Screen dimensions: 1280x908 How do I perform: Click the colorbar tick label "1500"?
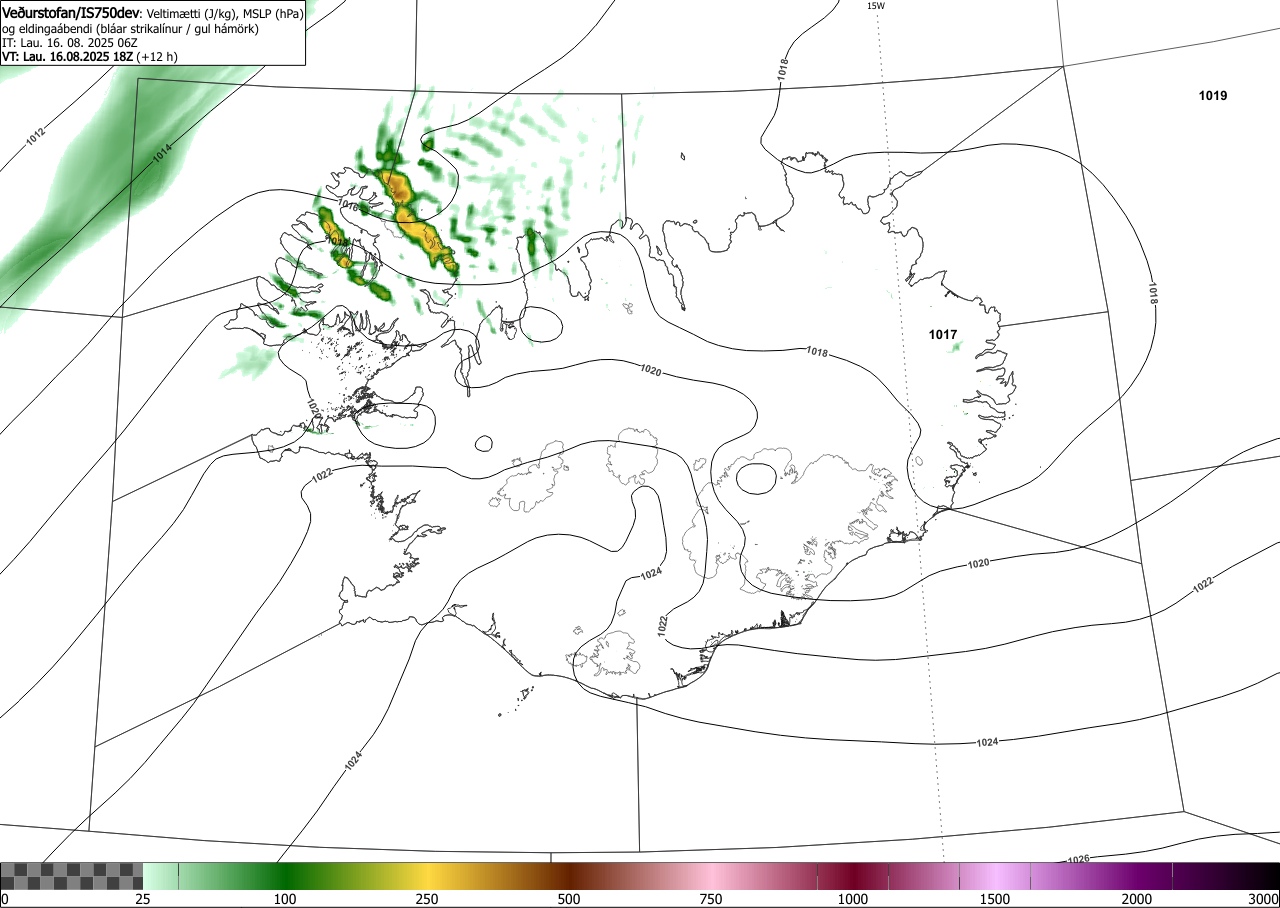(x=995, y=899)
